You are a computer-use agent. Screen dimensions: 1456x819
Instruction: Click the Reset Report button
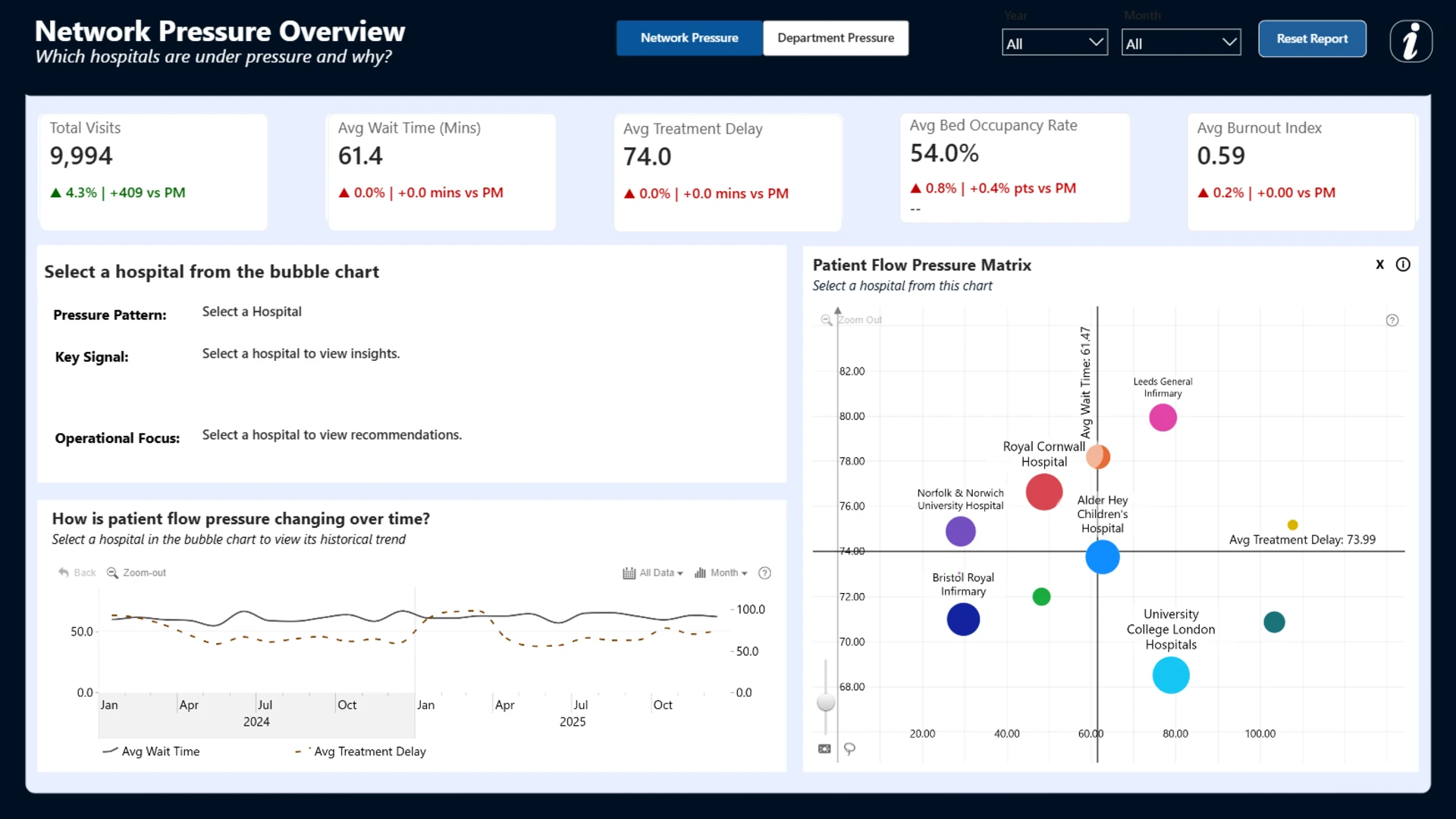pyautogui.click(x=1312, y=39)
